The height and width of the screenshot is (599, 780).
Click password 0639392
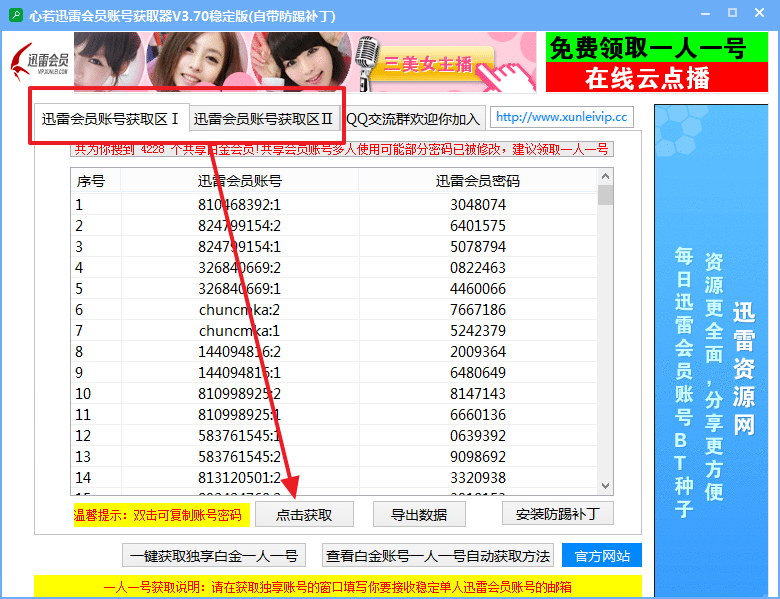coord(478,436)
